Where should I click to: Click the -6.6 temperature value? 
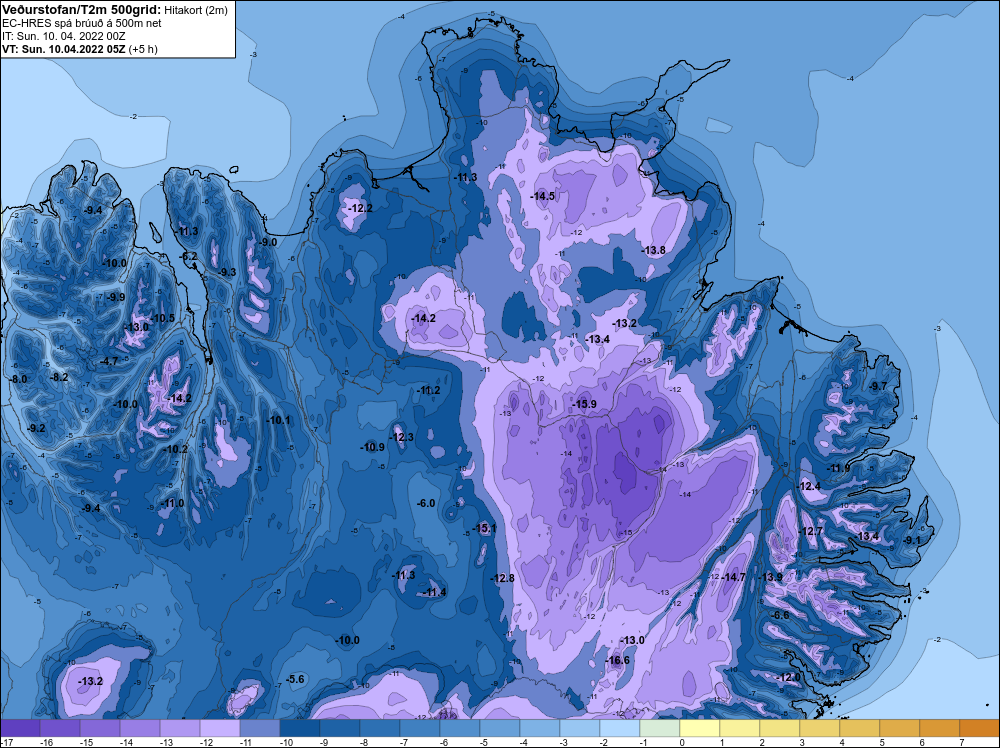tap(779, 615)
